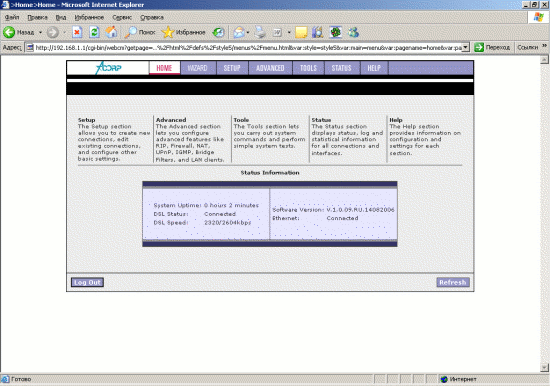Select the HOME tab

tap(164, 68)
